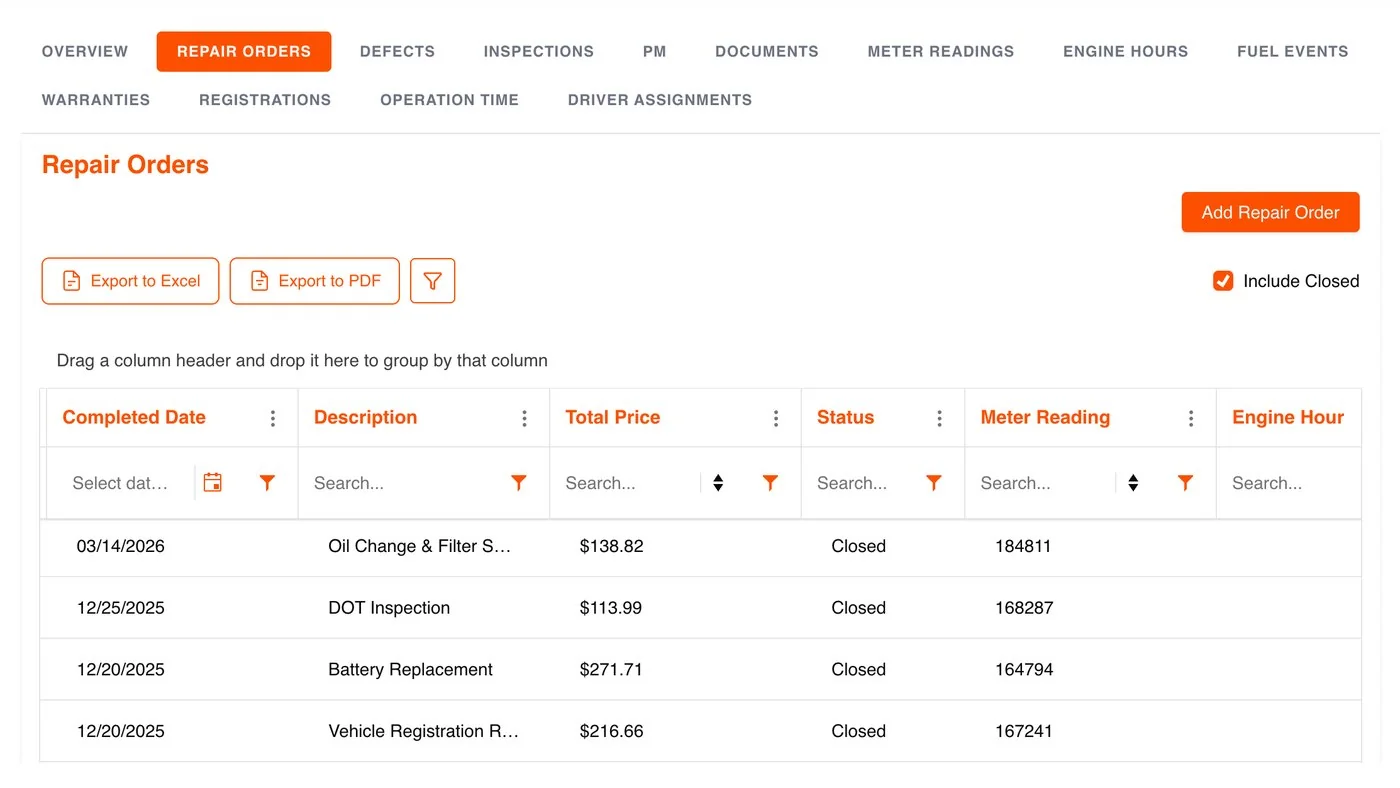Open Total Price column options menu
Image resolution: width=1400 pixels, height=788 pixels.
[776, 418]
